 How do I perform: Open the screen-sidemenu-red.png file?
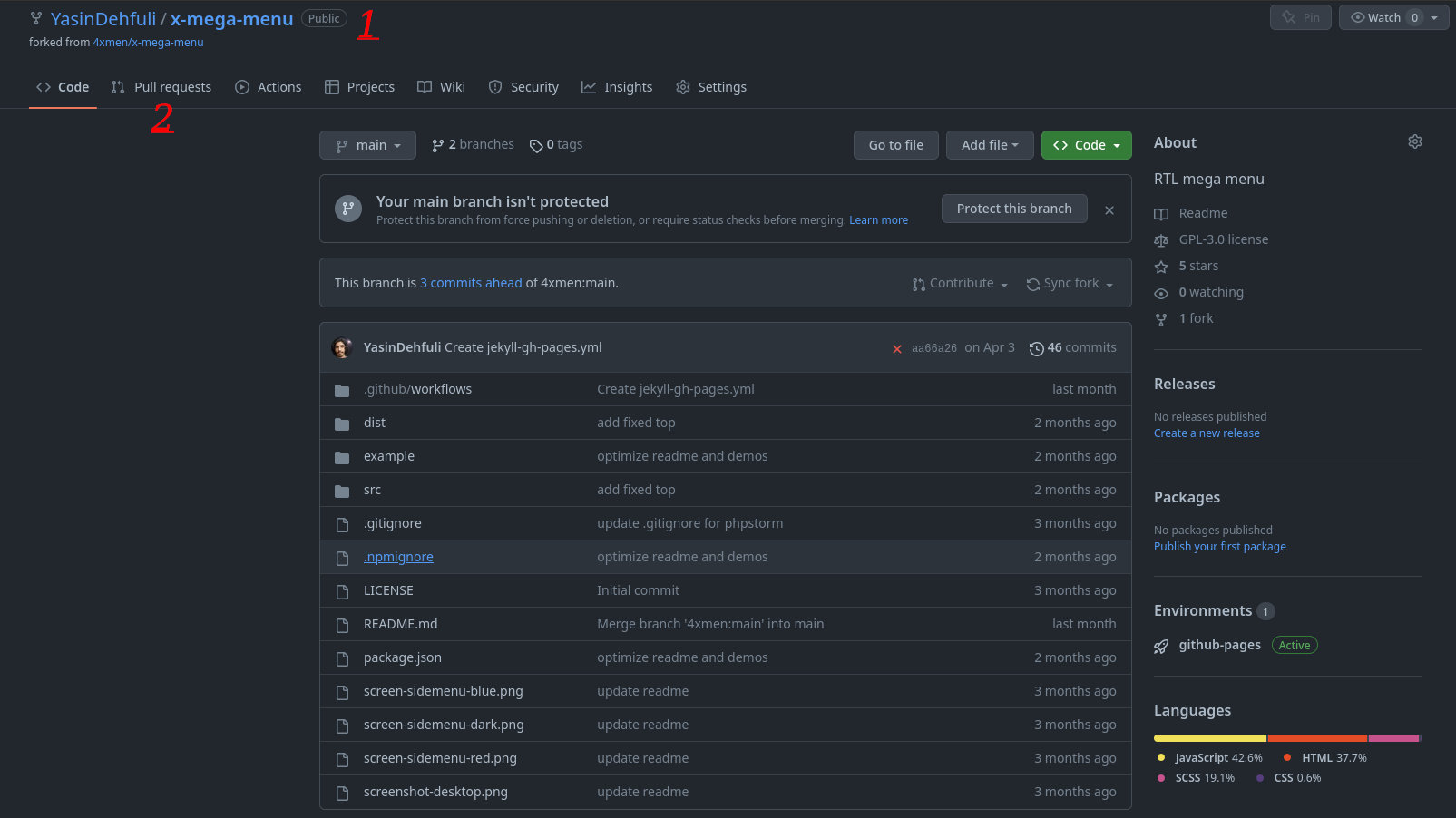tap(440, 758)
